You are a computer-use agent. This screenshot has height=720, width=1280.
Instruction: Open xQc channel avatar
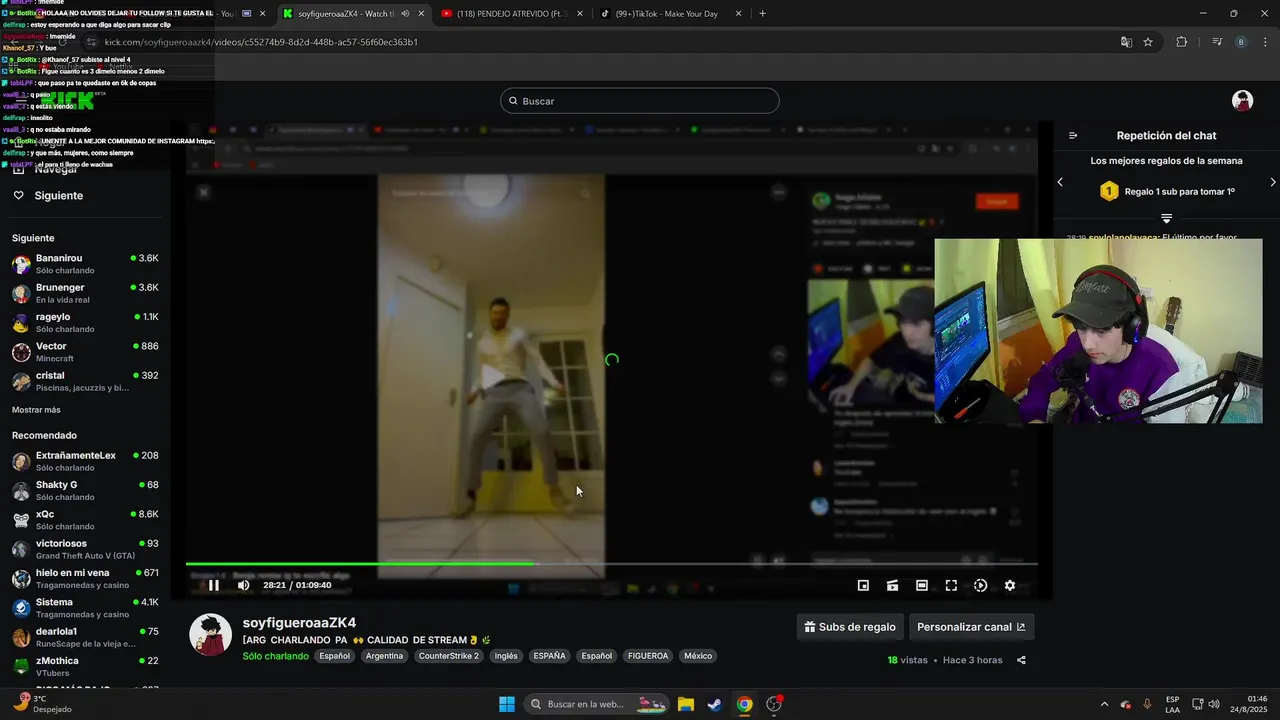click(x=21, y=520)
